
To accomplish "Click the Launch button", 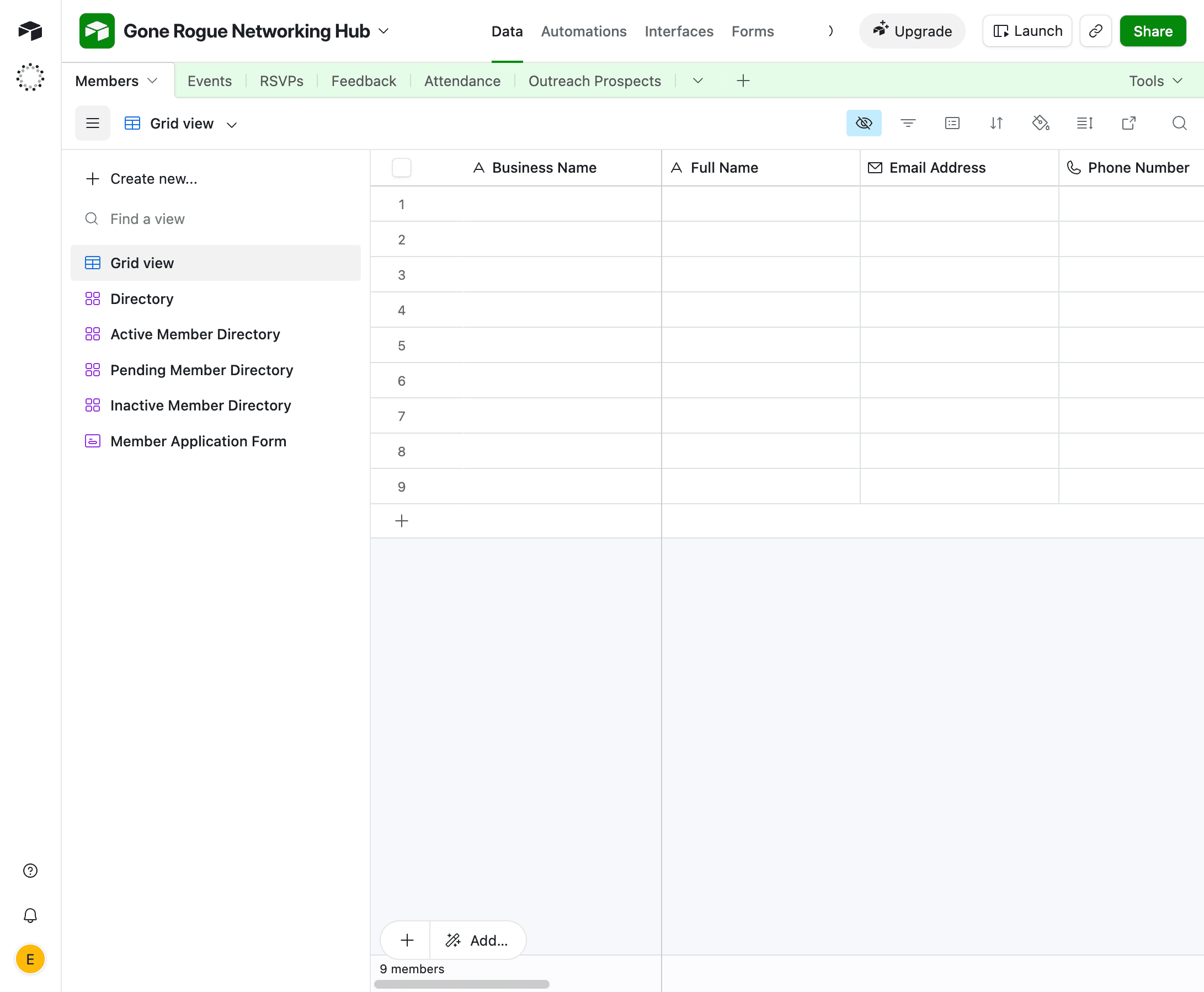I will click(1027, 31).
